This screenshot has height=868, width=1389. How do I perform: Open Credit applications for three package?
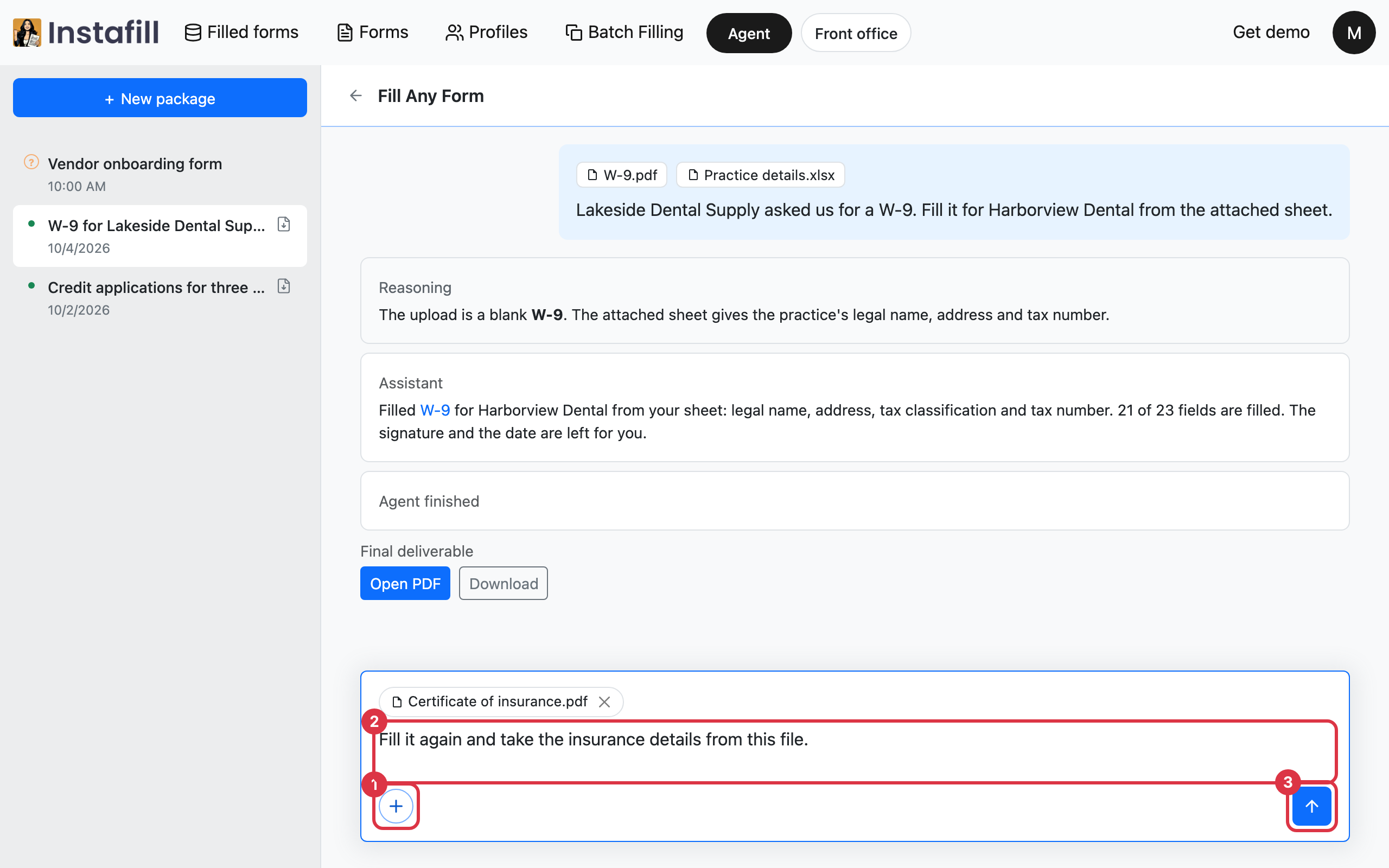pos(160,298)
